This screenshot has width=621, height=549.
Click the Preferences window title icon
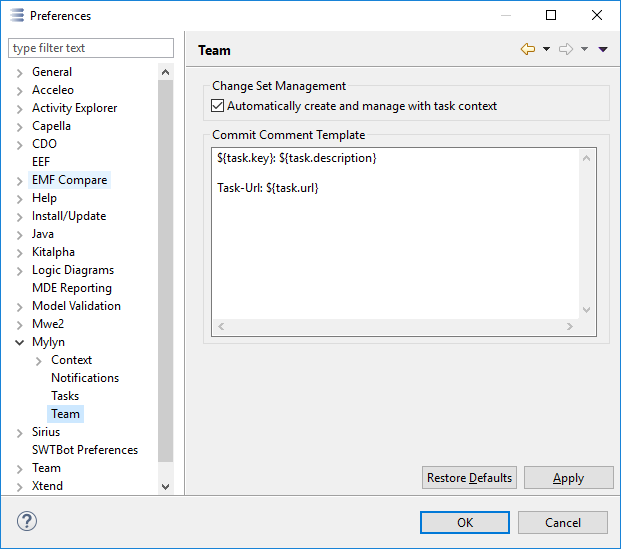16,16
